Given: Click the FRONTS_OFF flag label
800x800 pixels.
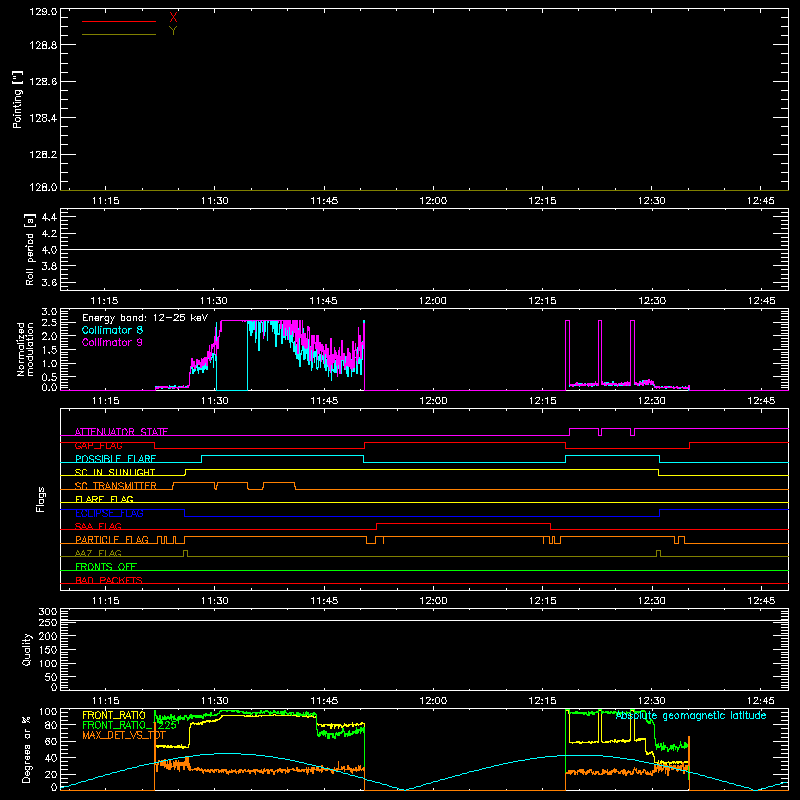Looking at the screenshot, I should [x=106, y=567].
